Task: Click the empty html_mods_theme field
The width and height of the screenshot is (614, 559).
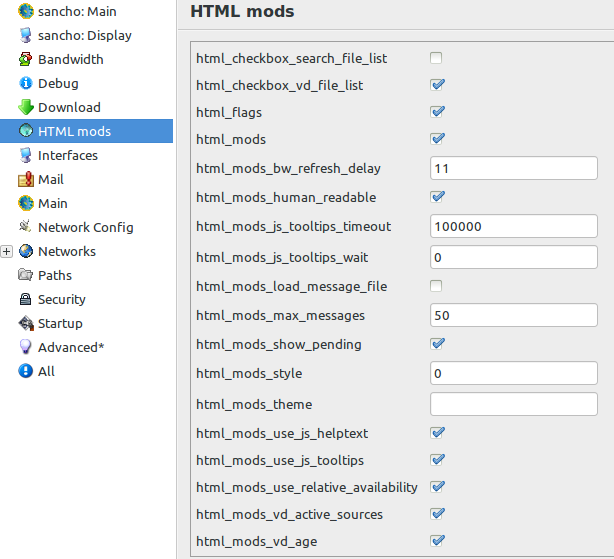Action: click(514, 404)
